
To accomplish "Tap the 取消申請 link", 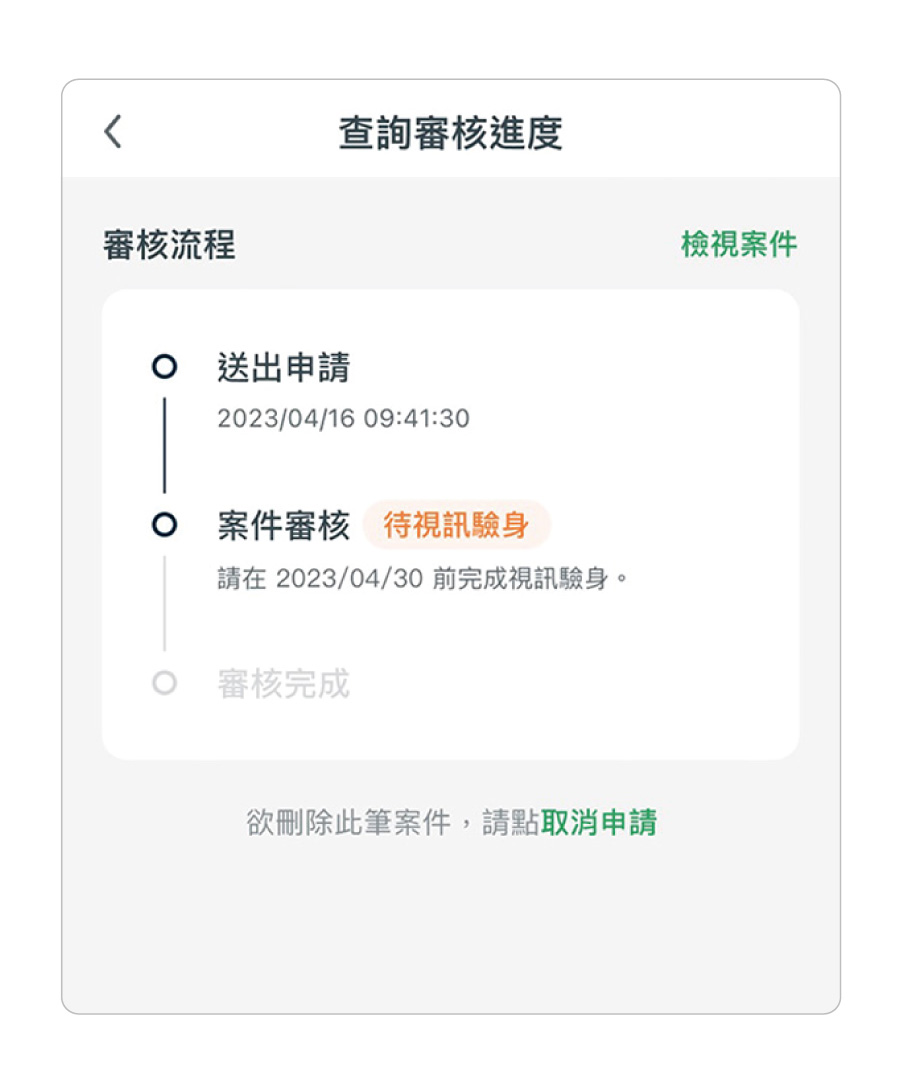I will [x=599, y=823].
